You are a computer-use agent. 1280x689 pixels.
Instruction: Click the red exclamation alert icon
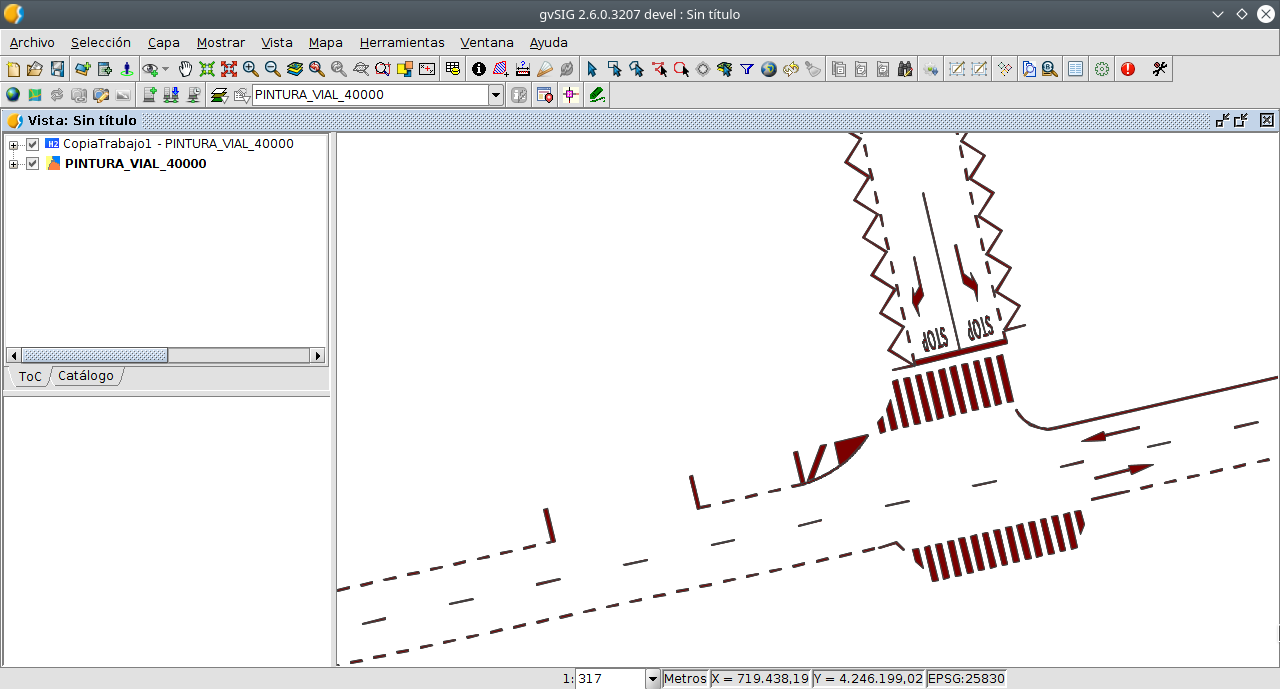tap(1128, 69)
